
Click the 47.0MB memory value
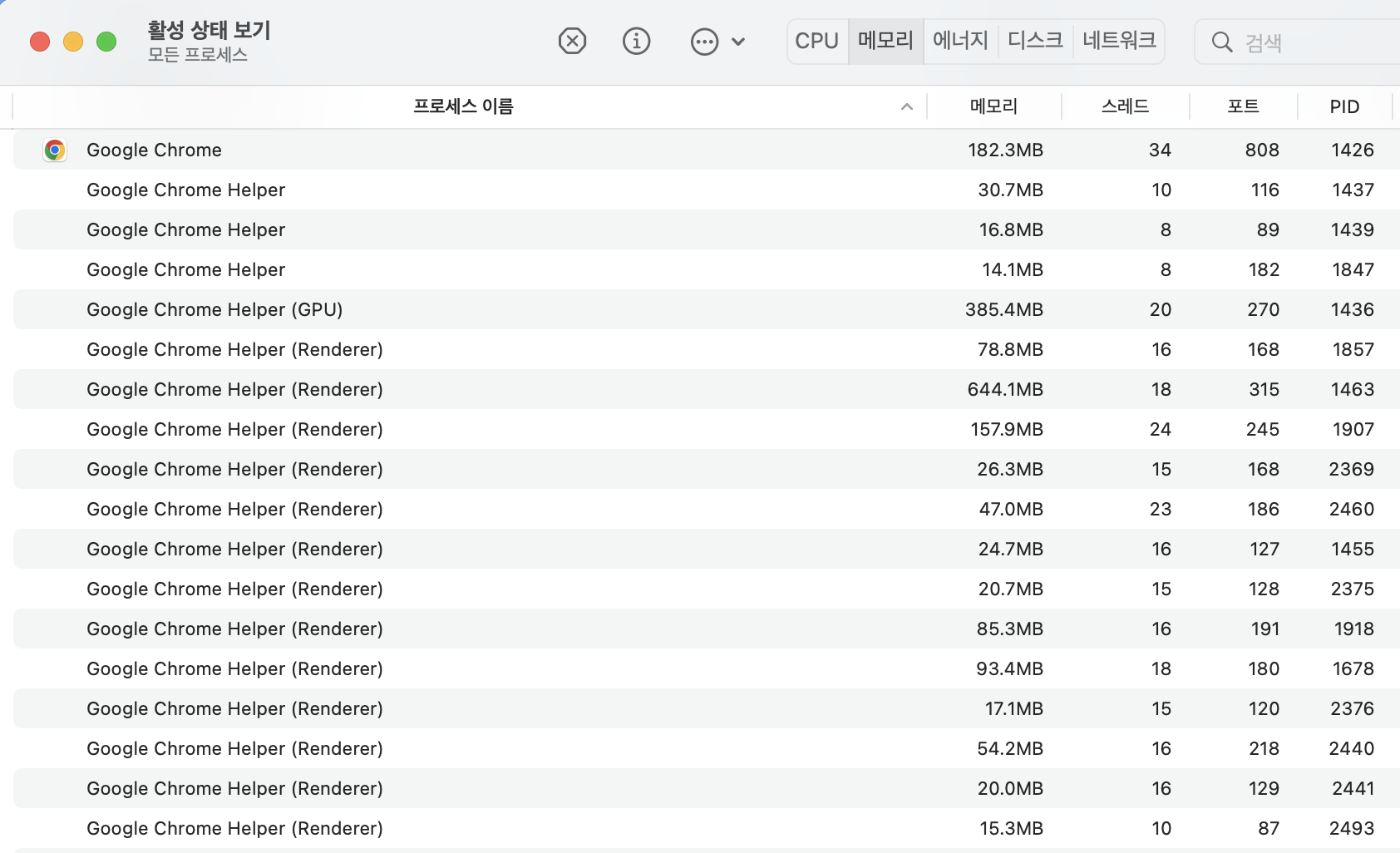point(1011,509)
